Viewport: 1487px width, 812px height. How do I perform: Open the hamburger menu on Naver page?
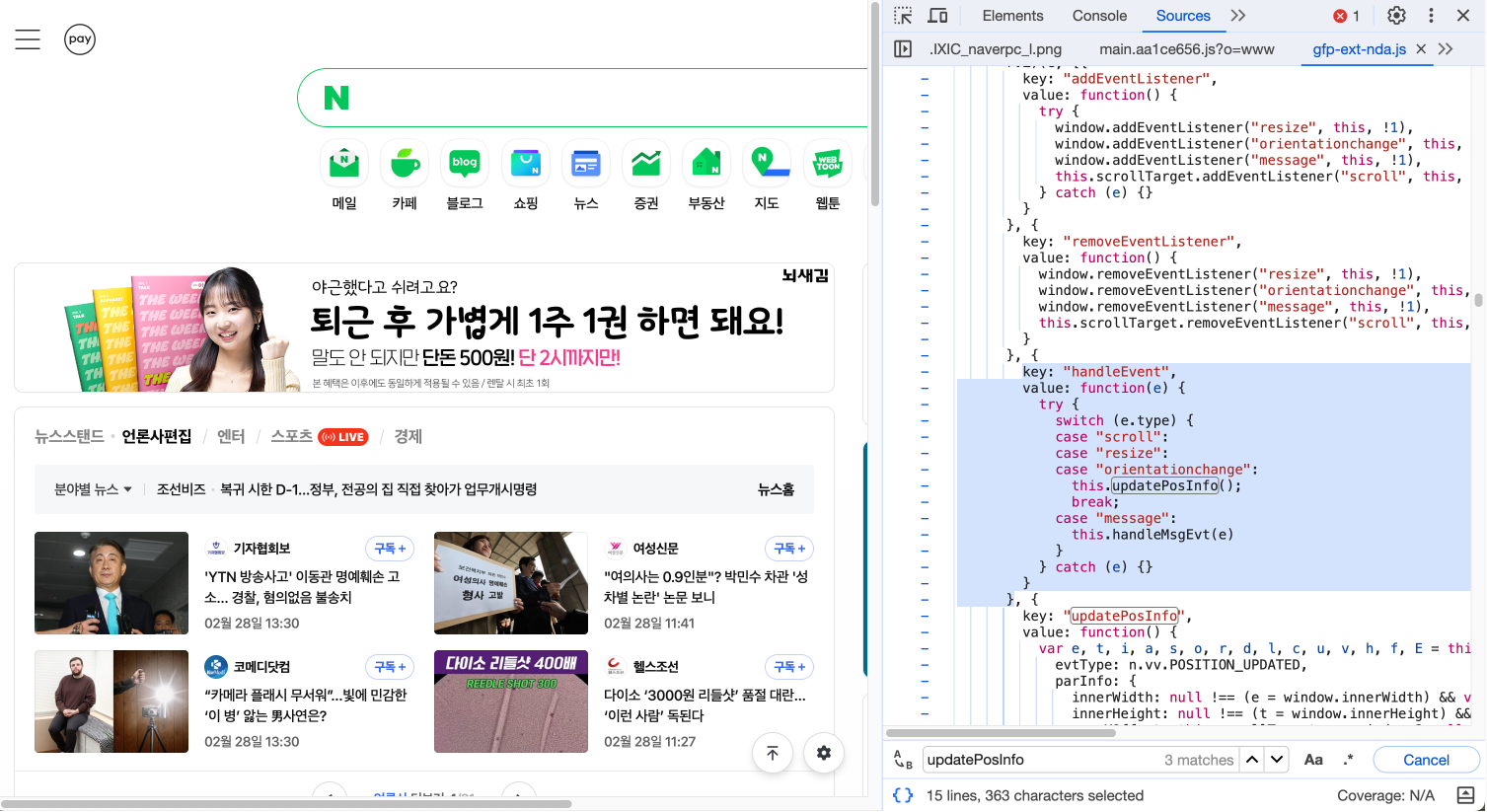[x=28, y=39]
